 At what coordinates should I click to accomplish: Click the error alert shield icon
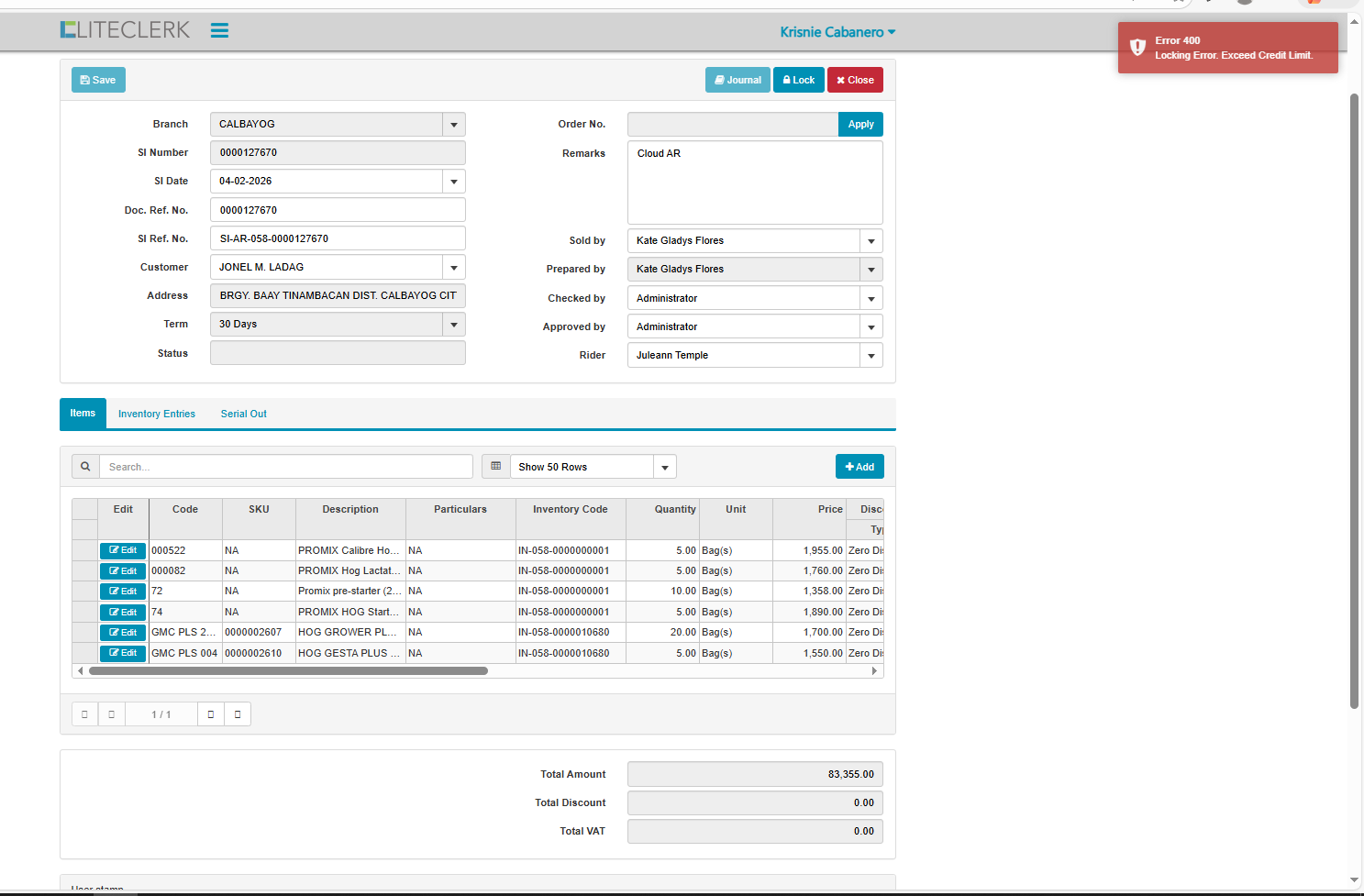coord(1137,48)
